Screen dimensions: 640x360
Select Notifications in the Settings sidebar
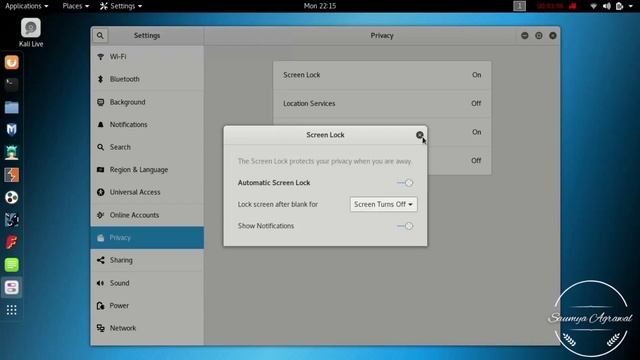click(147, 124)
